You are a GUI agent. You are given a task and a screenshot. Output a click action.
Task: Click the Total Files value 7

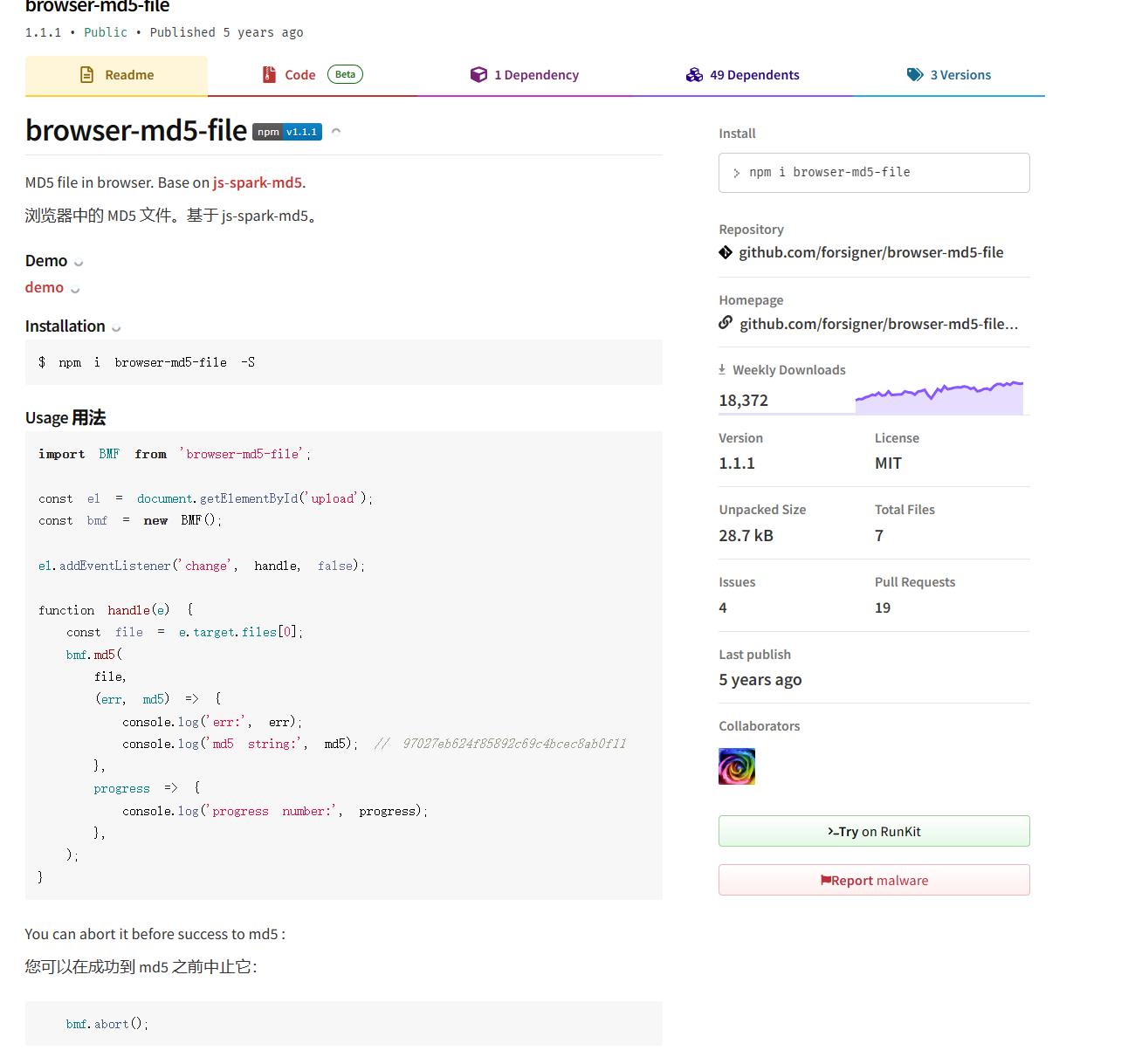tap(879, 536)
